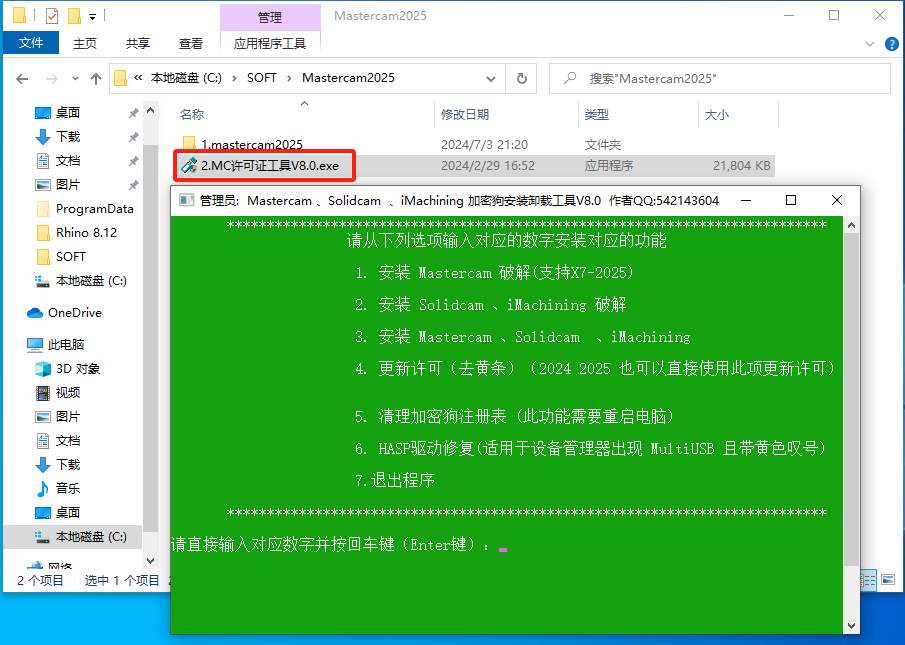Viewport: 905px width, 645px height.
Task: Open the 应用程序工具 ribbon tab
Action: (x=270, y=43)
